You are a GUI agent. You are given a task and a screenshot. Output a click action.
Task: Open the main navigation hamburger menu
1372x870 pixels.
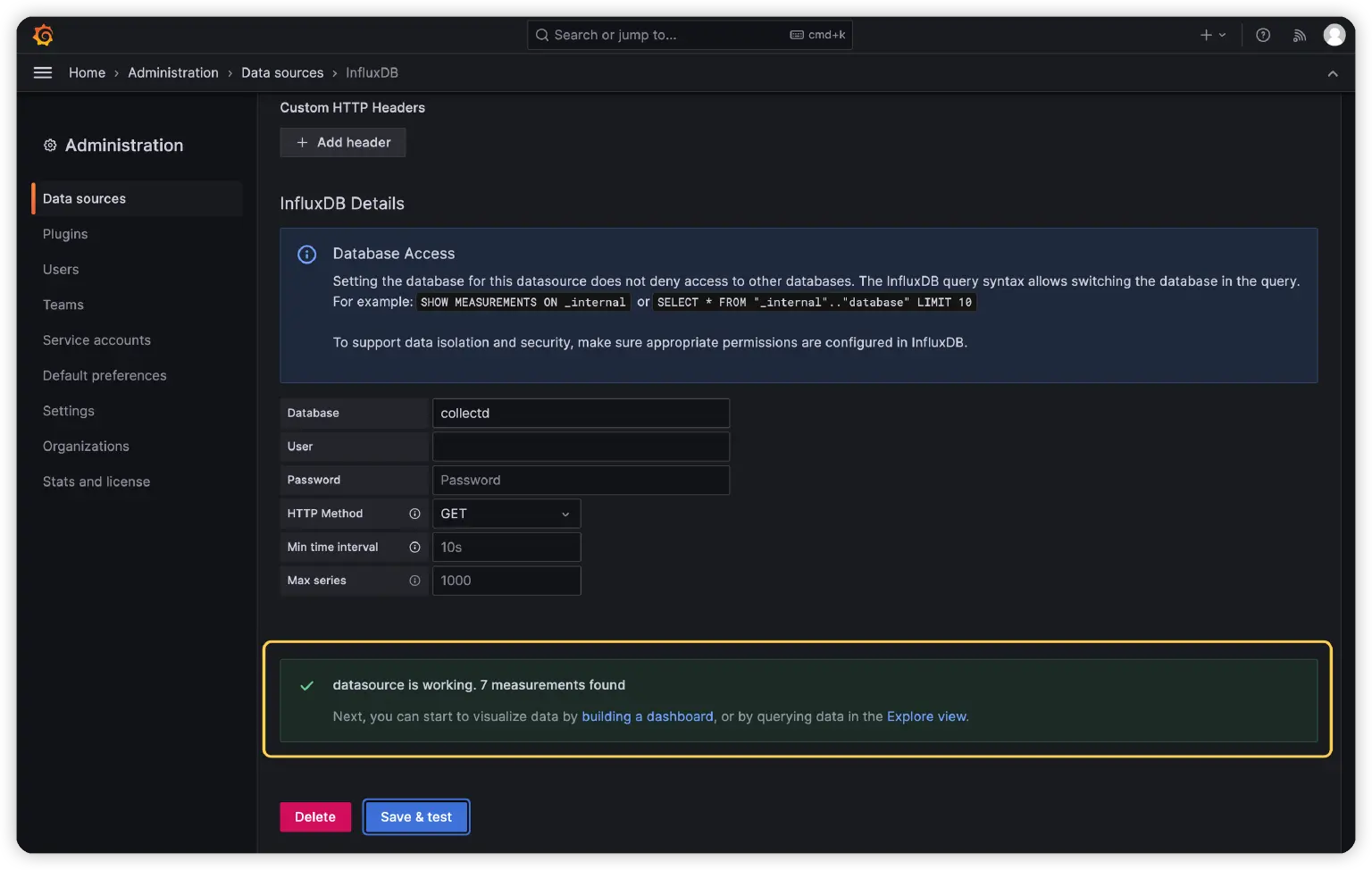pyautogui.click(x=42, y=72)
